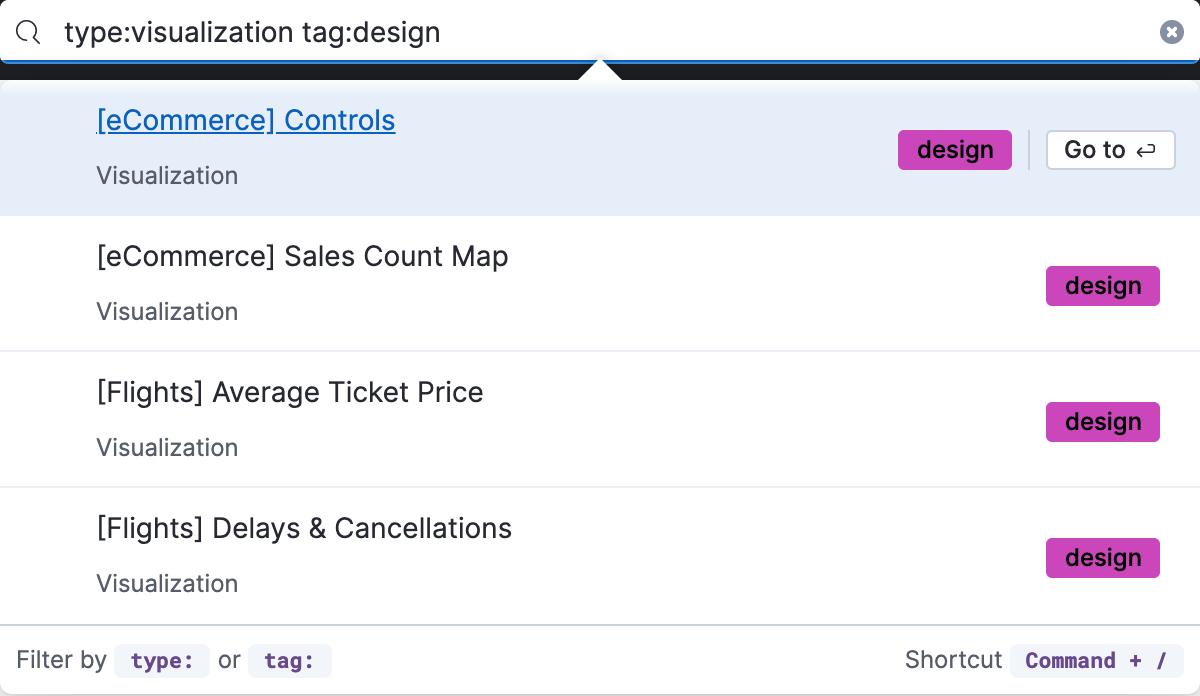The height and width of the screenshot is (696, 1200).
Task: Open the [eCommerce] Controls visualization
Action: point(246,120)
